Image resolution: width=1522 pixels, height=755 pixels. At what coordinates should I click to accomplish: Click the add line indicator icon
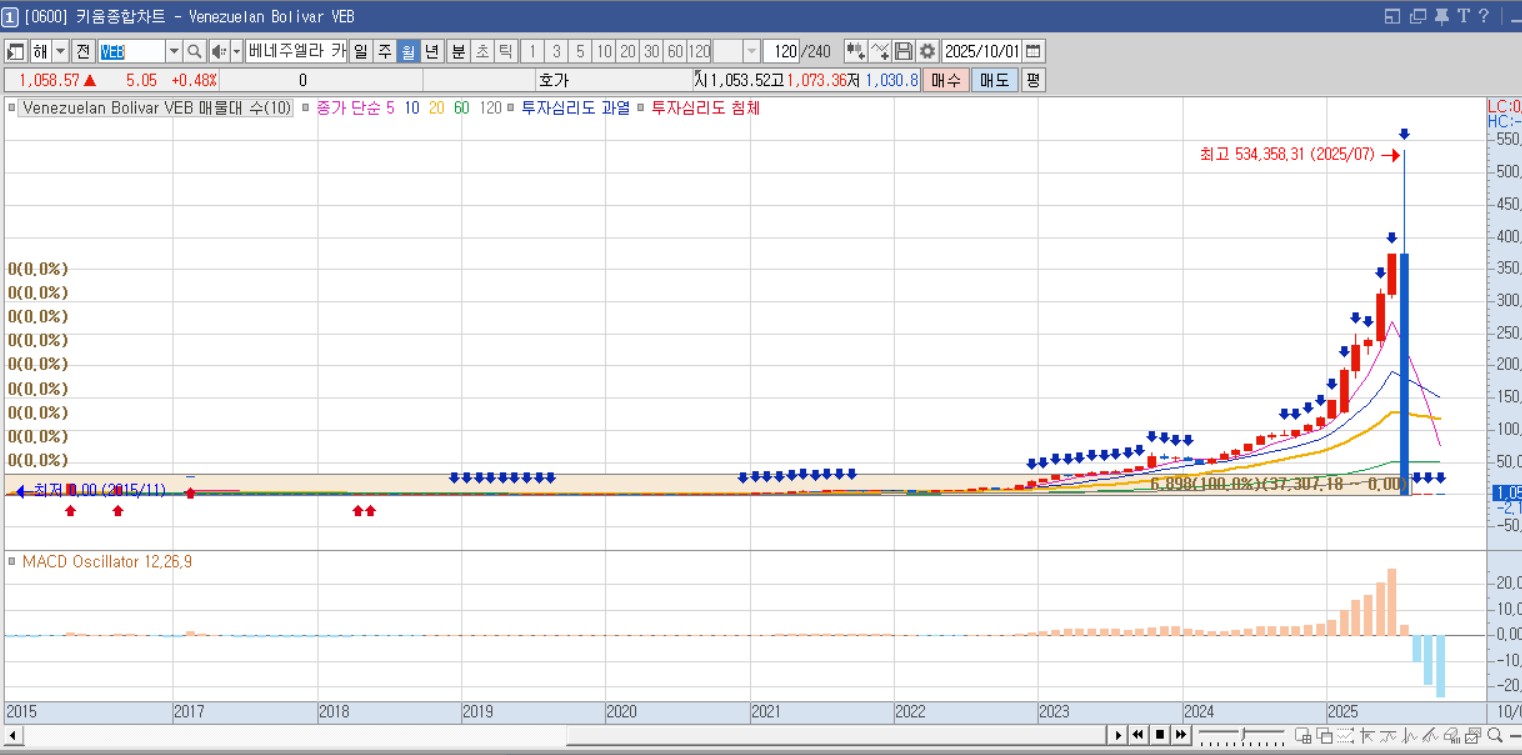pyautogui.click(x=880, y=51)
